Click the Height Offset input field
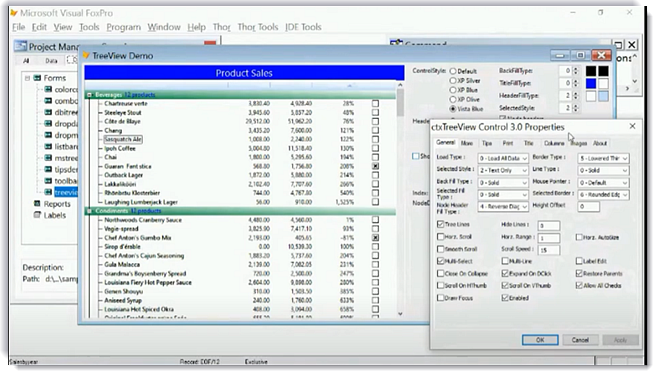Screen dimensions: 653x372 click(588, 206)
